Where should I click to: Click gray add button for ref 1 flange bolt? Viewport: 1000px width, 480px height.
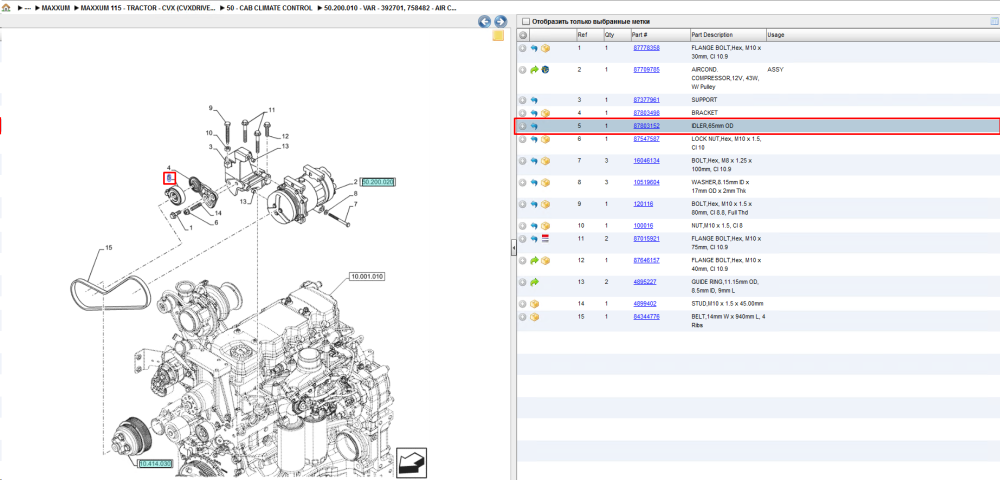click(522, 48)
